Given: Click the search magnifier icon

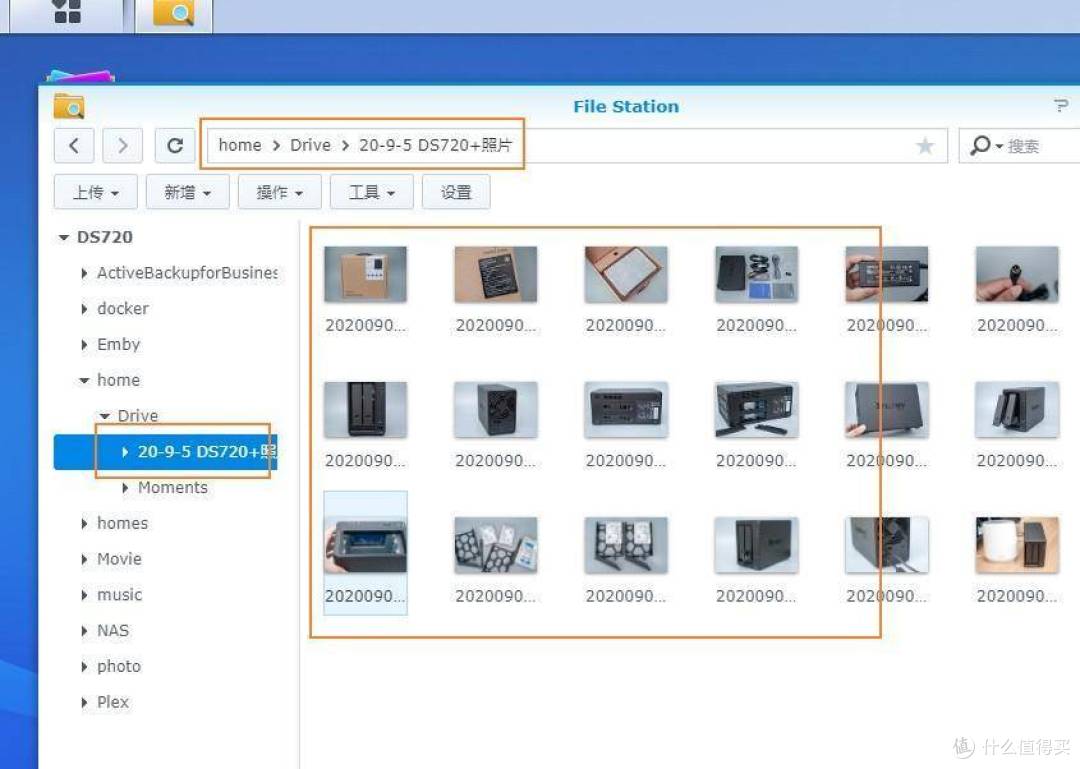Looking at the screenshot, I should [982, 145].
